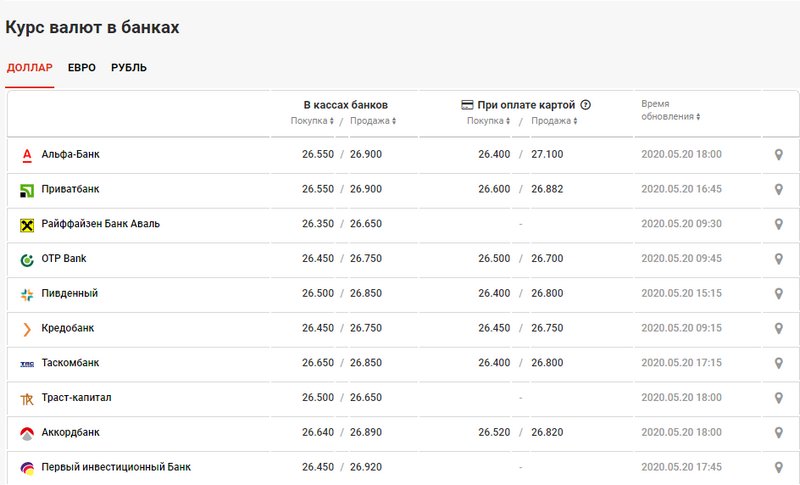
Task: Click the Аккордбанк red logo icon
Action: point(27,433)
